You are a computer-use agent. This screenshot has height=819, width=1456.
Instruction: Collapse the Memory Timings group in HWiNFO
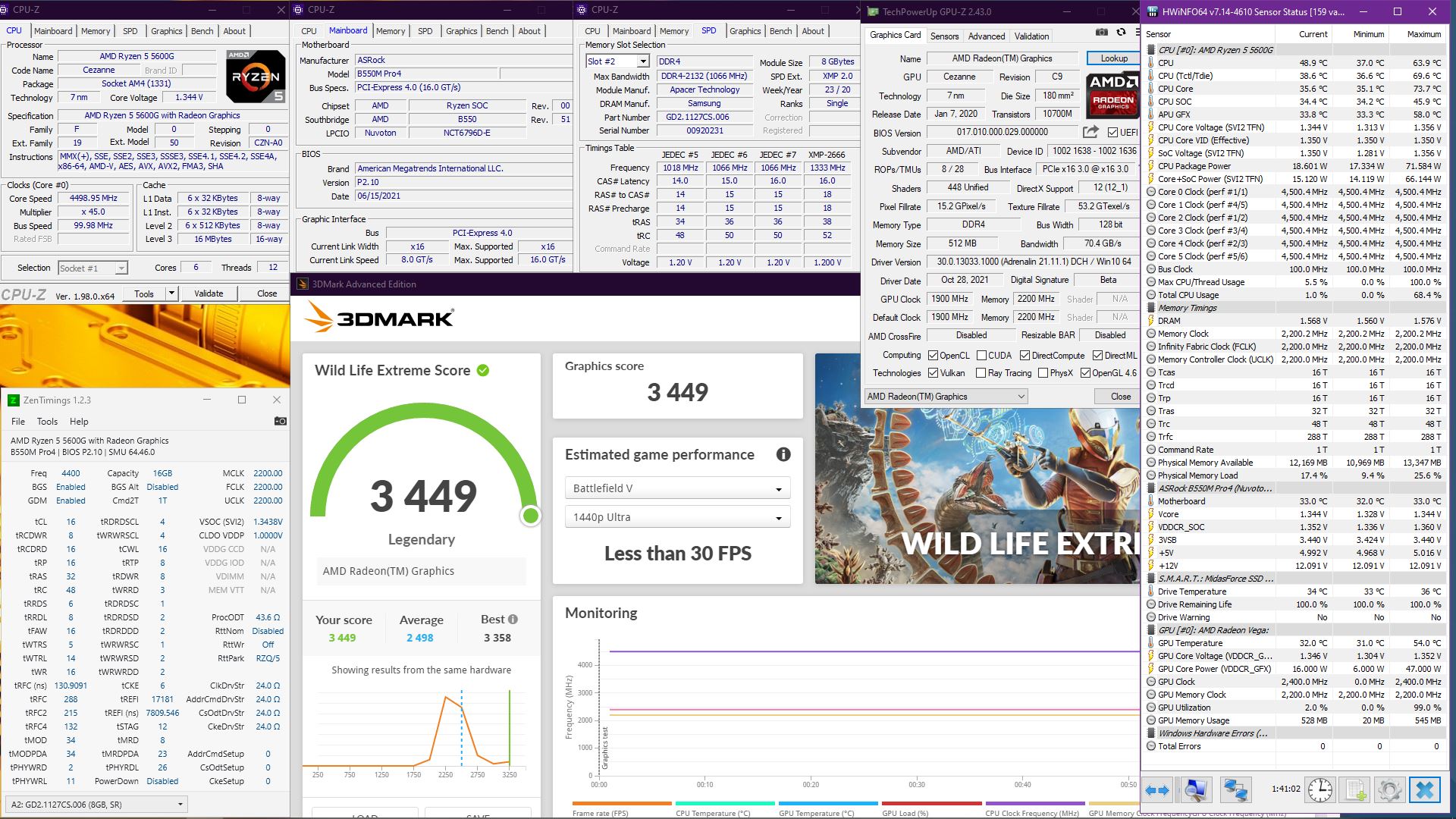(x=1150, y=308)
